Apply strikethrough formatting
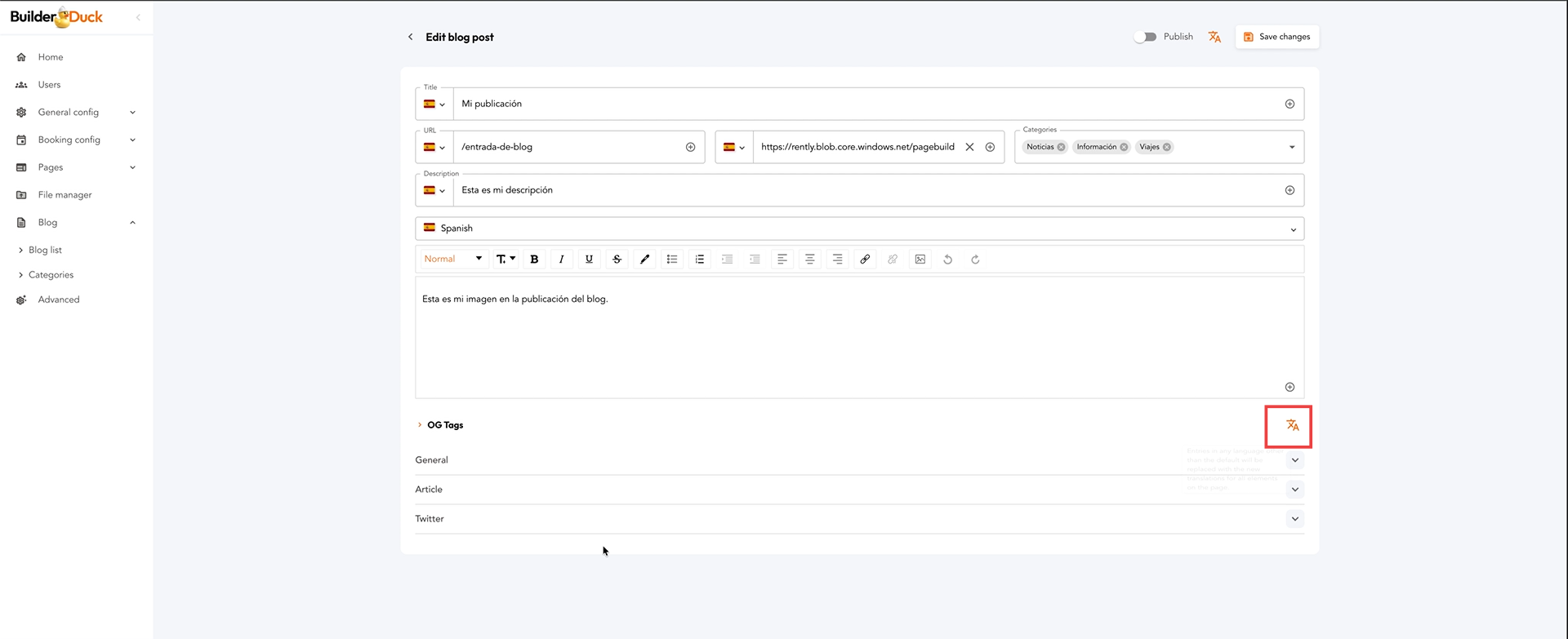This screenshot has height=639, width=1568. pyautogui.click(x=617, y=260)
